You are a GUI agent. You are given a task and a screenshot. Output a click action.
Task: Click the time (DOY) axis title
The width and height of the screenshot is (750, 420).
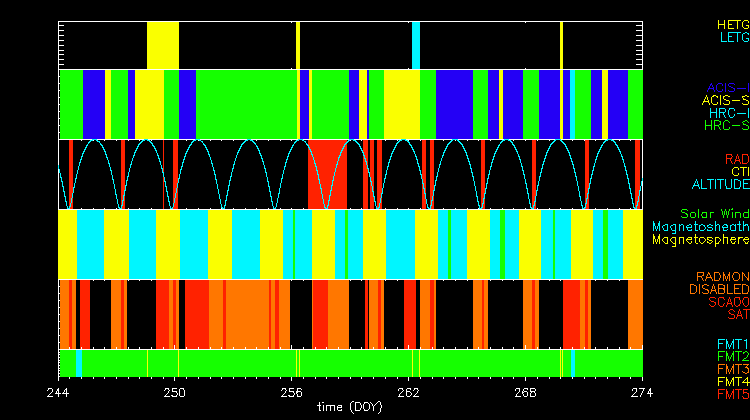(350, 407)
